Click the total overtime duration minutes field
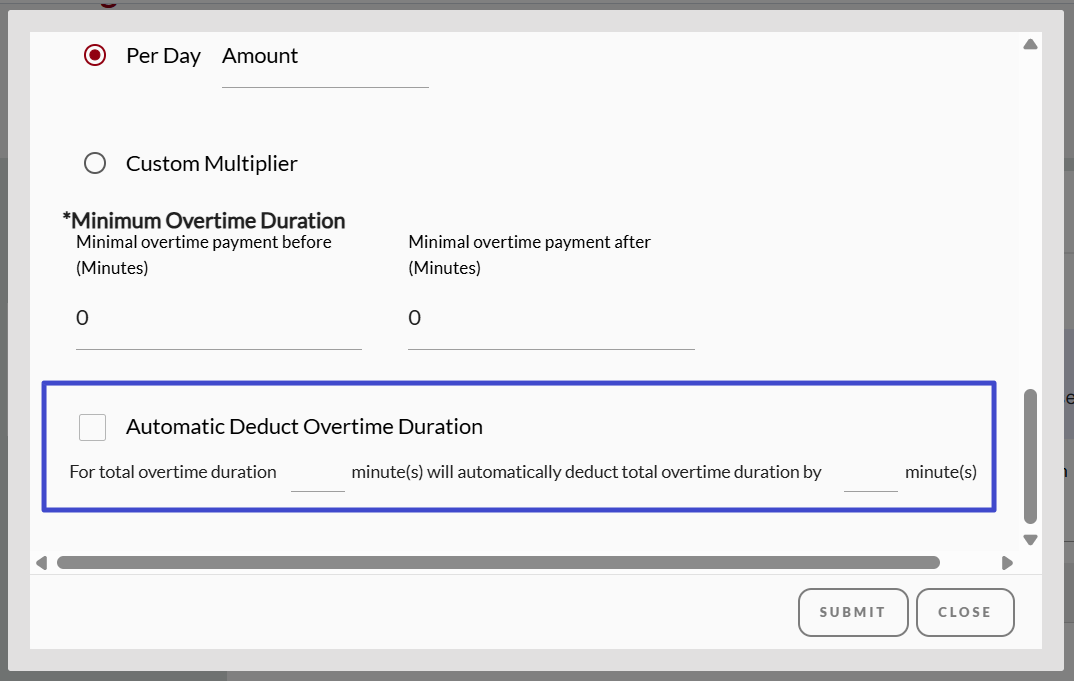 point(317,474)
